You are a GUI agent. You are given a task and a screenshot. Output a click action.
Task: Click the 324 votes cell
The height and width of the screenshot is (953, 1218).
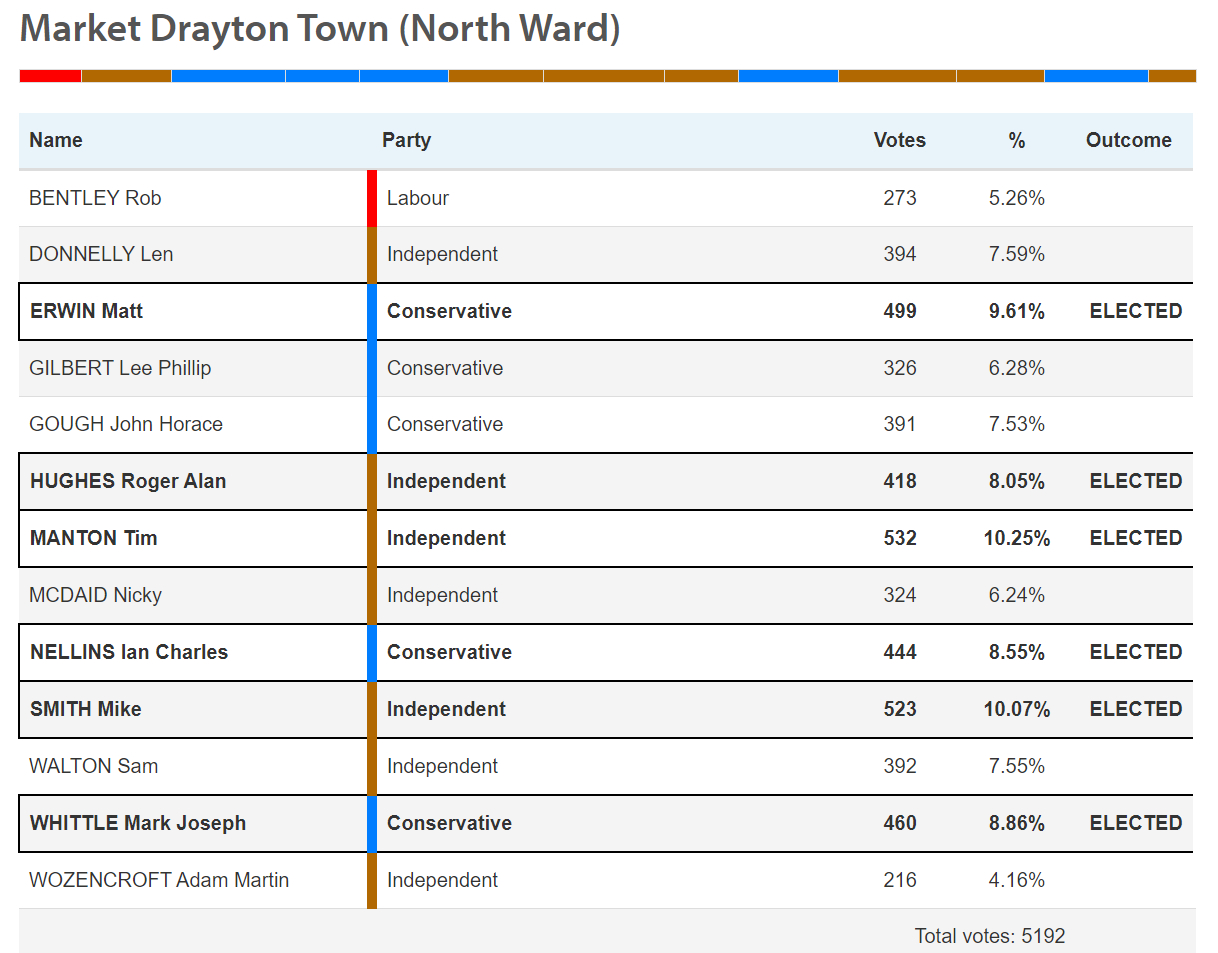[x=900, y=595]
